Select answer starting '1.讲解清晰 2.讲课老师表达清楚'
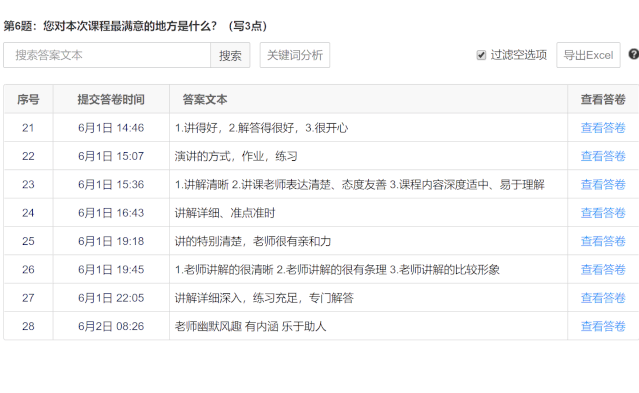This screenshot has width=639, height=393. [x=359, y=185]
